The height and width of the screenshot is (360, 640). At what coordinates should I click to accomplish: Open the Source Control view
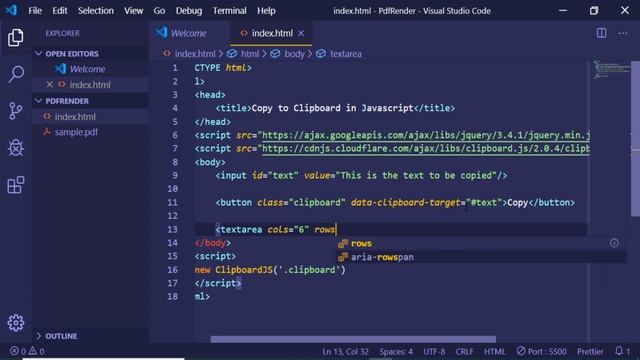16,111
